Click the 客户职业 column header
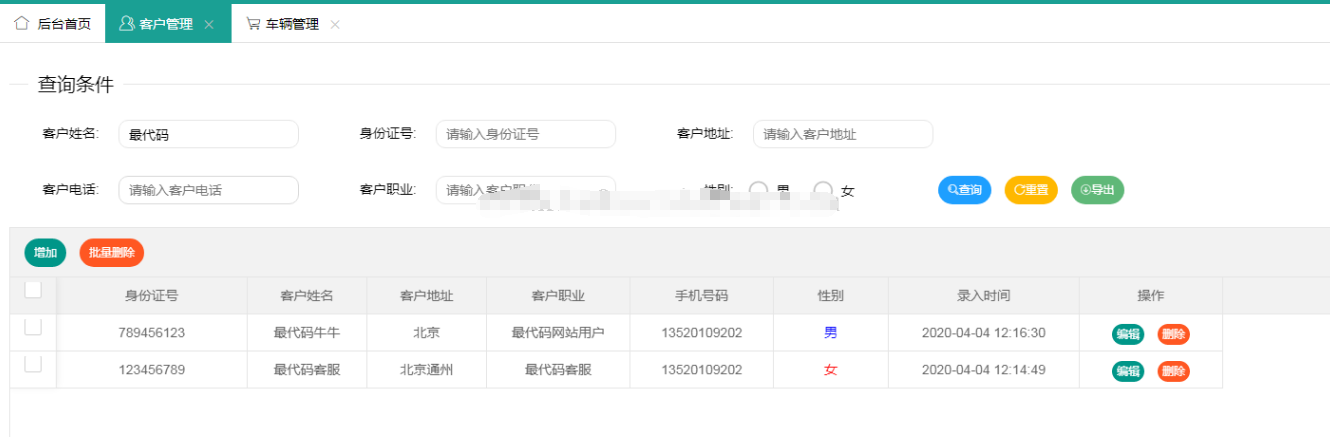1330x437 pixels. [558, 296]
